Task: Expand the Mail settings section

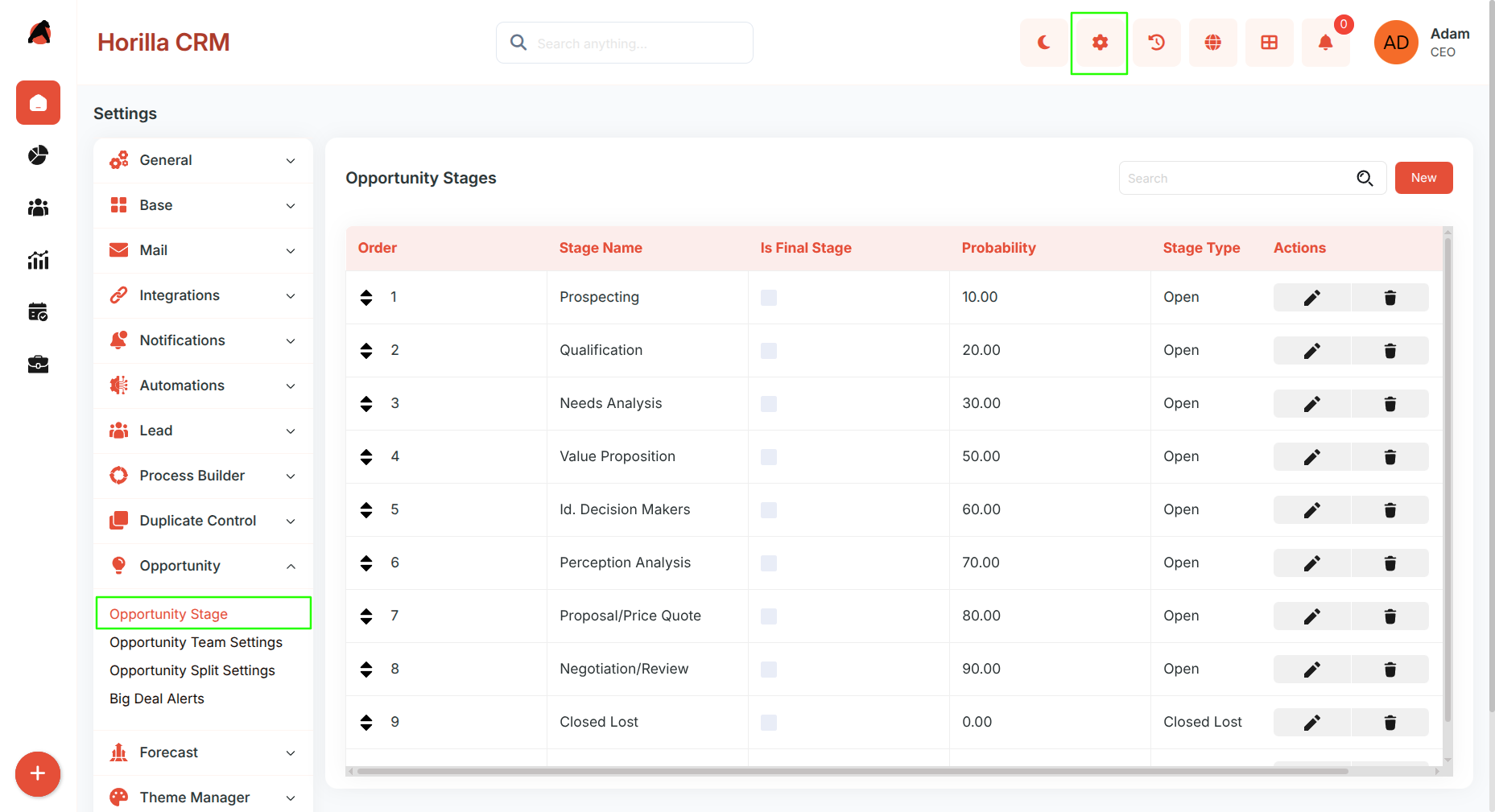Action: (x=203, y=250)
